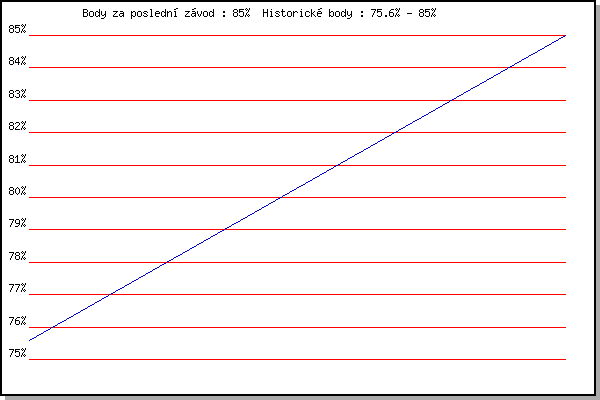600x400 pixels.
Task: Select the 81% y-axis label
Action: [x=17, y=159]
